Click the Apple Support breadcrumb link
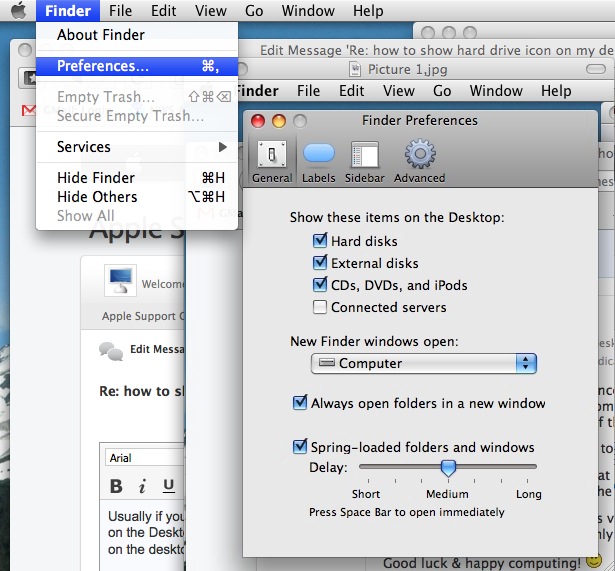This screenshot has height=571, width=615. 142,316
